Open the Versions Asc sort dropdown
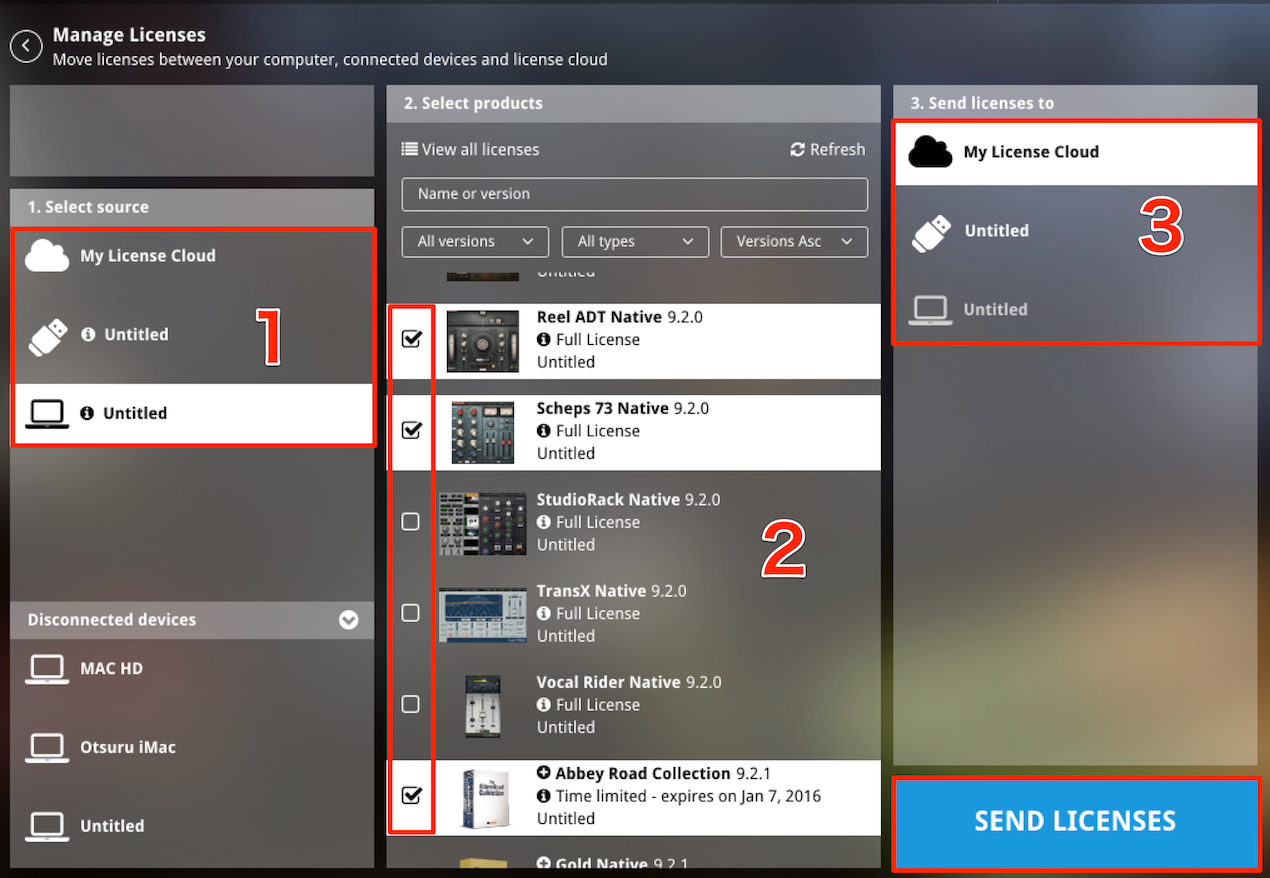1270x878 pixels. [x=794, y=241]
